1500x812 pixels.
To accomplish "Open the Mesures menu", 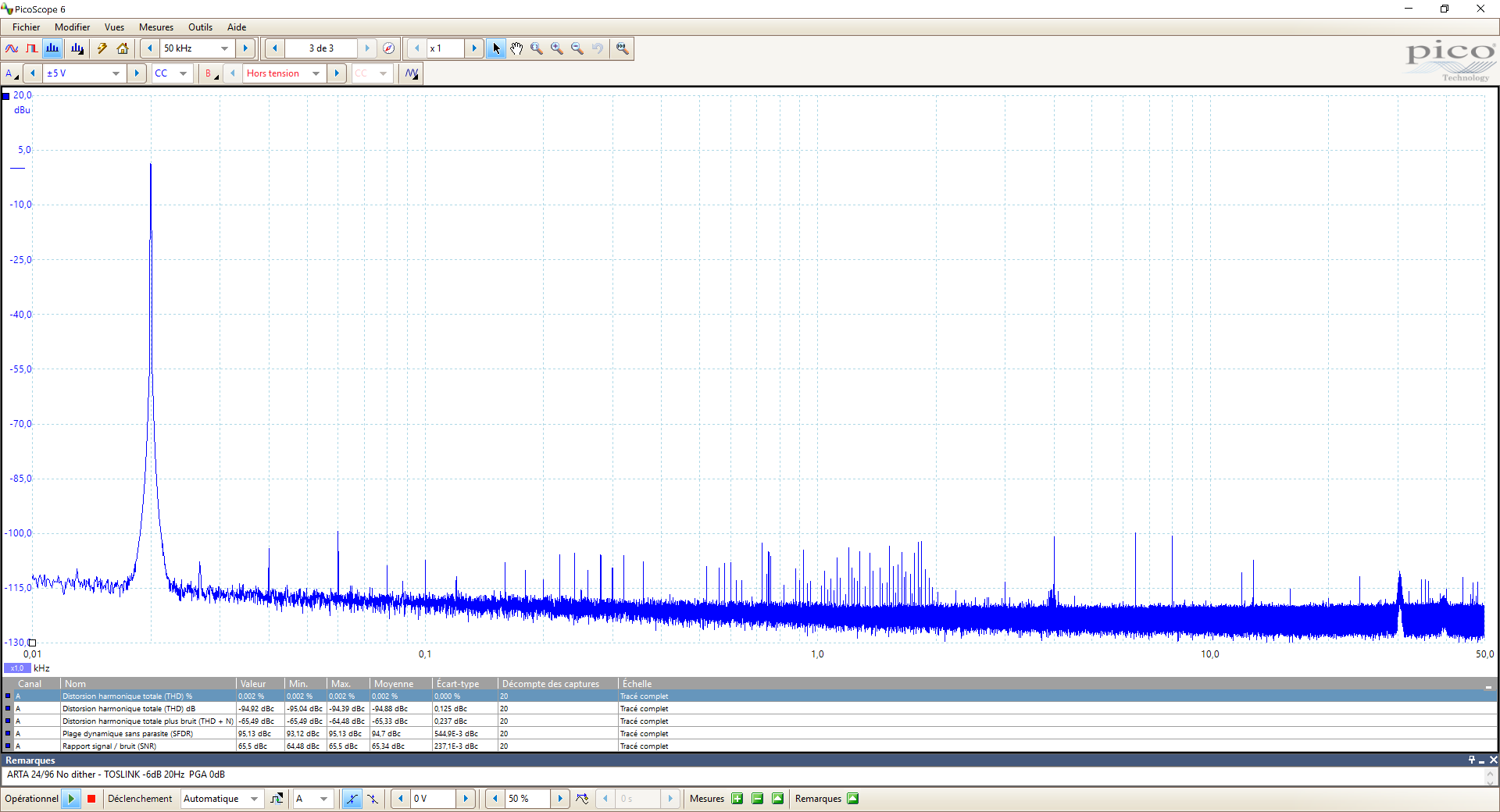I will 156,27.
